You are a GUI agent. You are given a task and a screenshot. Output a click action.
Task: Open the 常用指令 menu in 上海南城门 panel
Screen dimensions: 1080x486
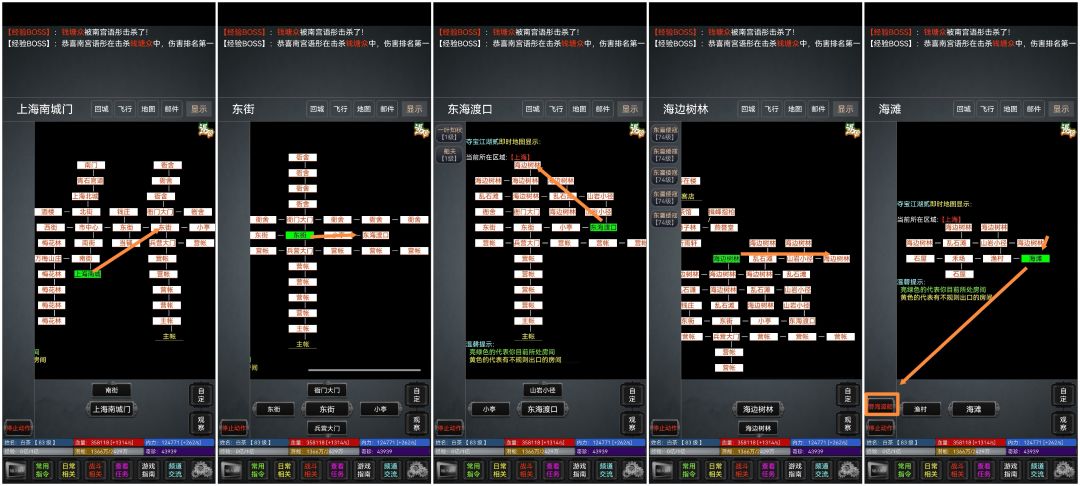(x=43, y=470)
